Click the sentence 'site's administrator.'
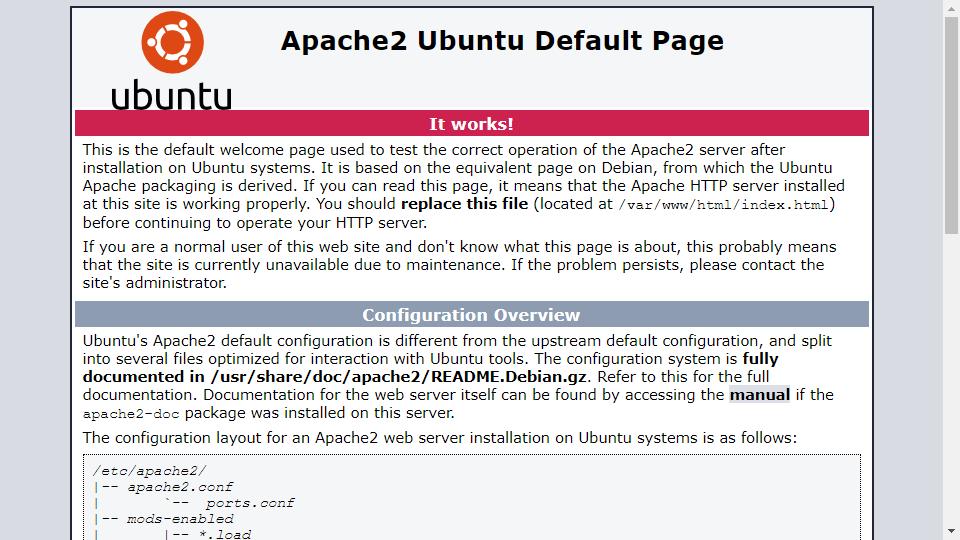960x540 pixels. (x=155, y=283)
